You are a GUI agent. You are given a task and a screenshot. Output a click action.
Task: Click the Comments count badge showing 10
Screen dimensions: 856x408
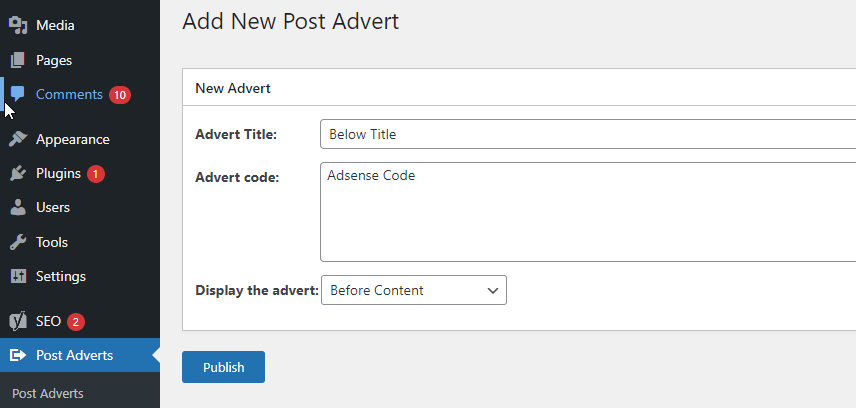(x=120, y=95)
